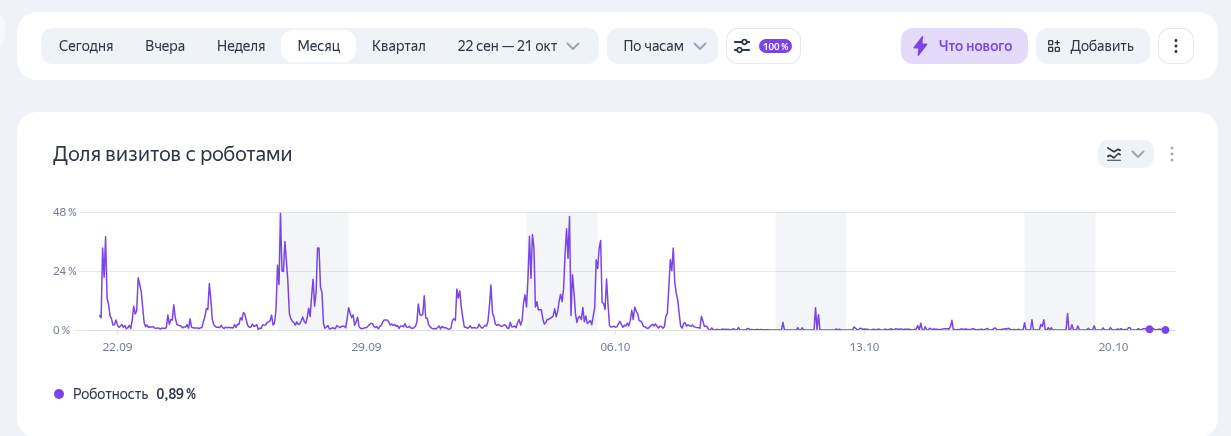The width and height of the screenshot is (1231, 436).
Task: Click the purple 100% accuracy badge
Action: [x=775, y=46]
